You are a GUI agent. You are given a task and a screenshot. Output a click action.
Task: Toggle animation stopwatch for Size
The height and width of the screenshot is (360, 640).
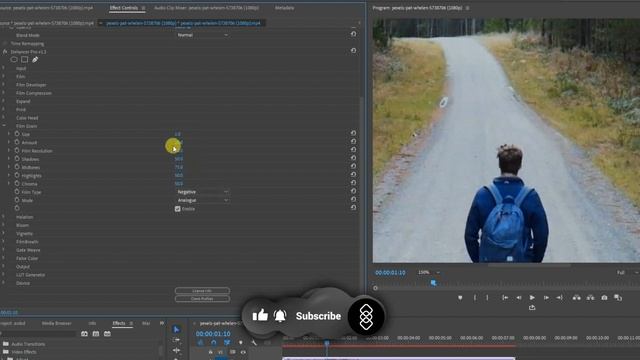[17, 134]
